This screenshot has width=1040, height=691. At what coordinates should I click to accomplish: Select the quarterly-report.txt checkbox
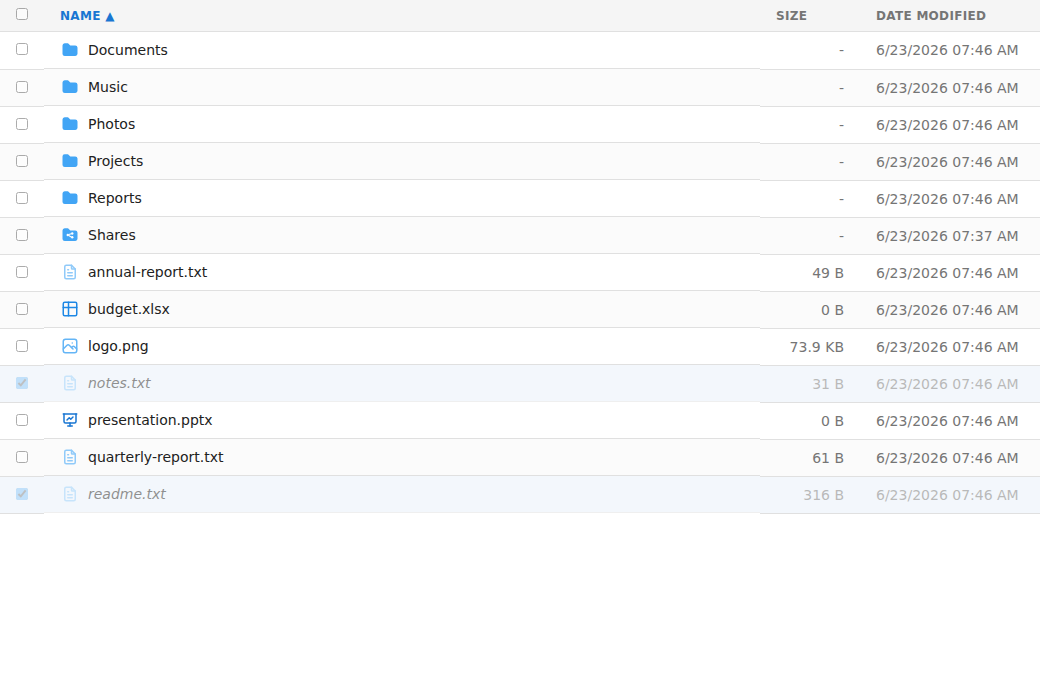(x=22, y=457)
